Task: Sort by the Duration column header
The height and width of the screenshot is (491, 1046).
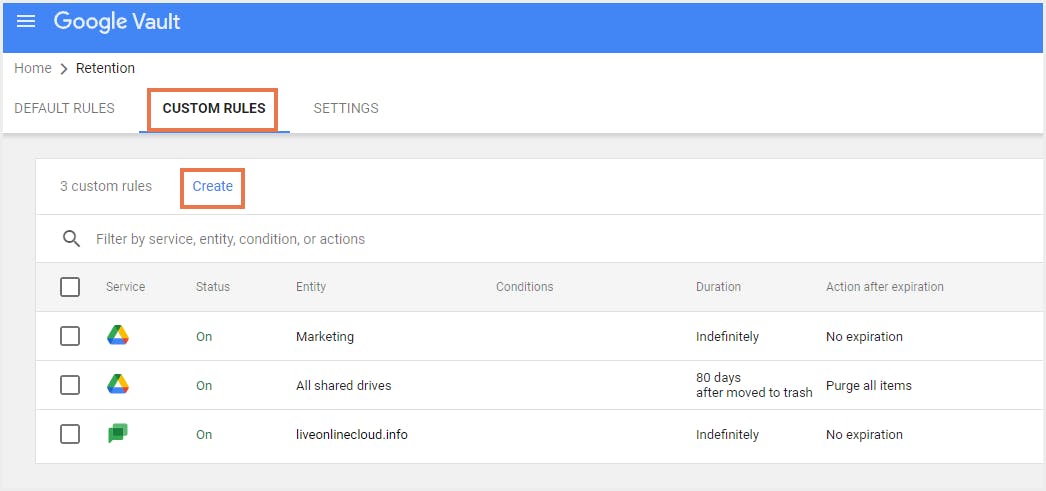Action: click(718, 287)
